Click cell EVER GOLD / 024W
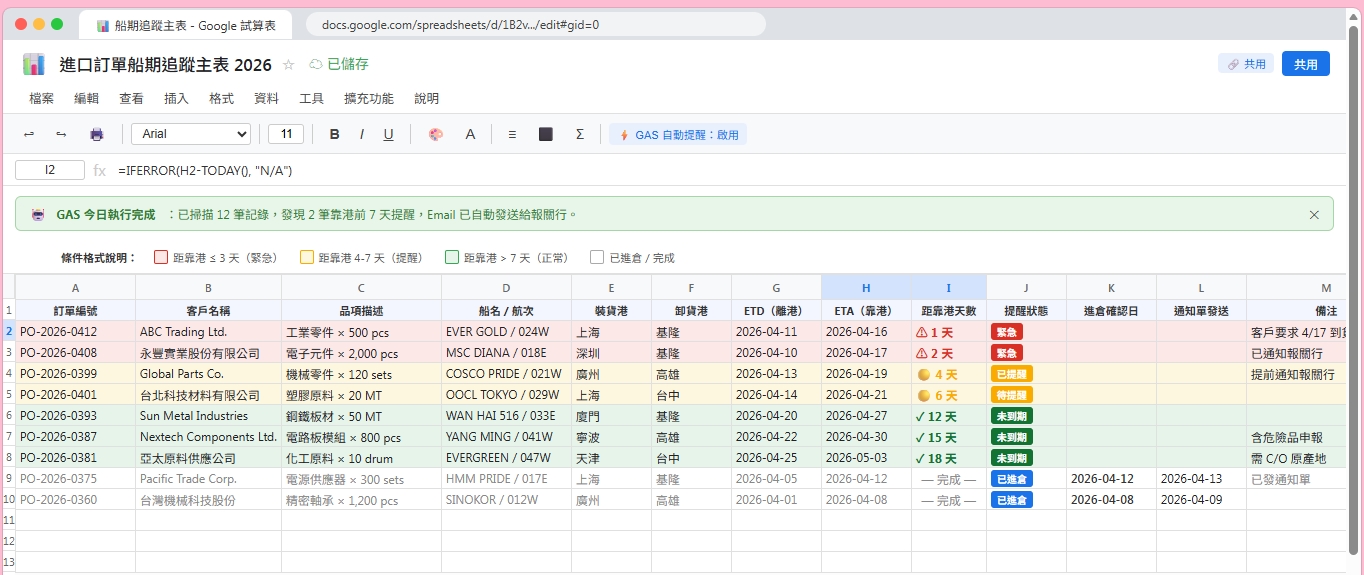 [x=506, y=332]
